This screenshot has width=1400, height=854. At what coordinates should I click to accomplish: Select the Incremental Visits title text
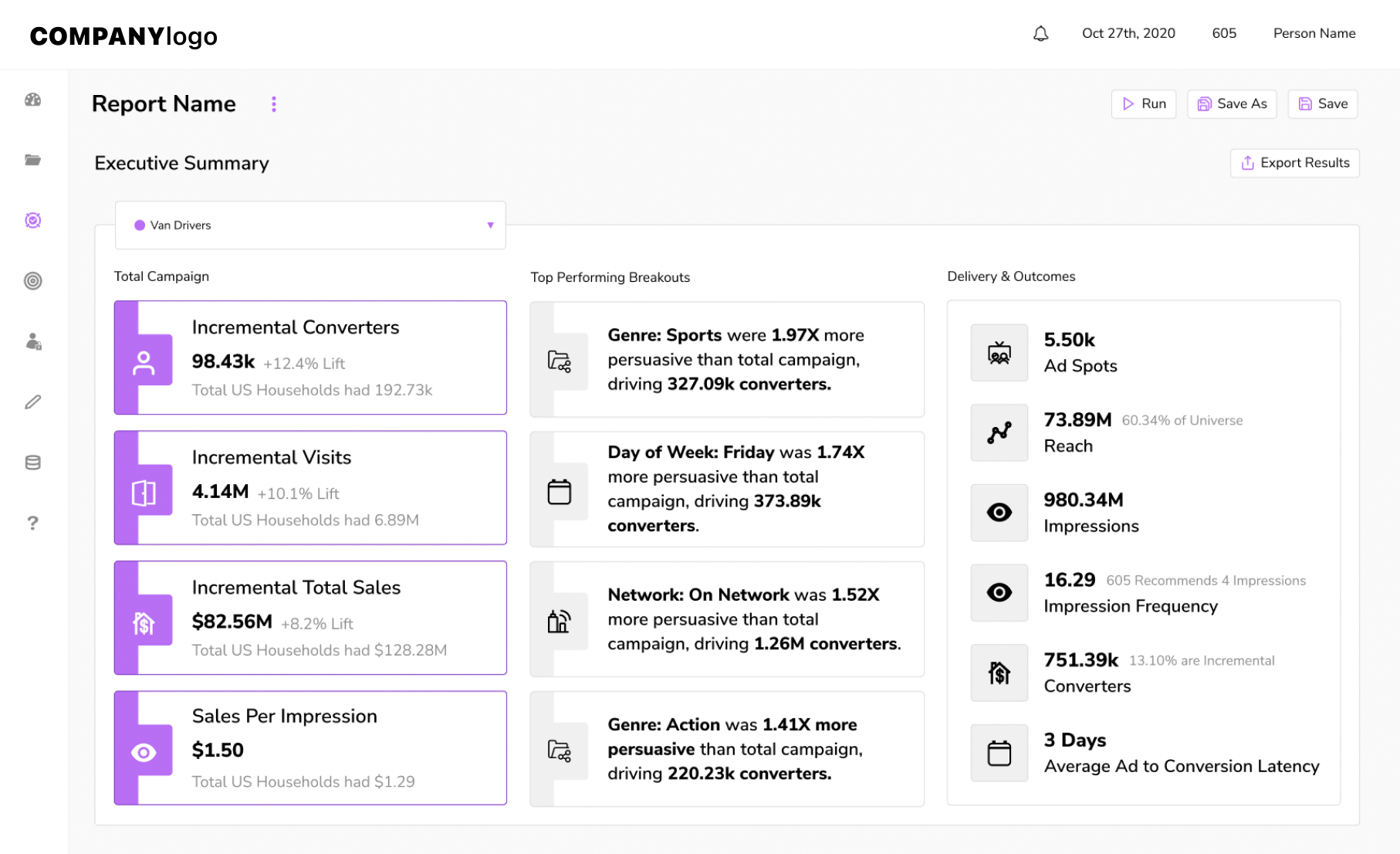coord(272,457)
